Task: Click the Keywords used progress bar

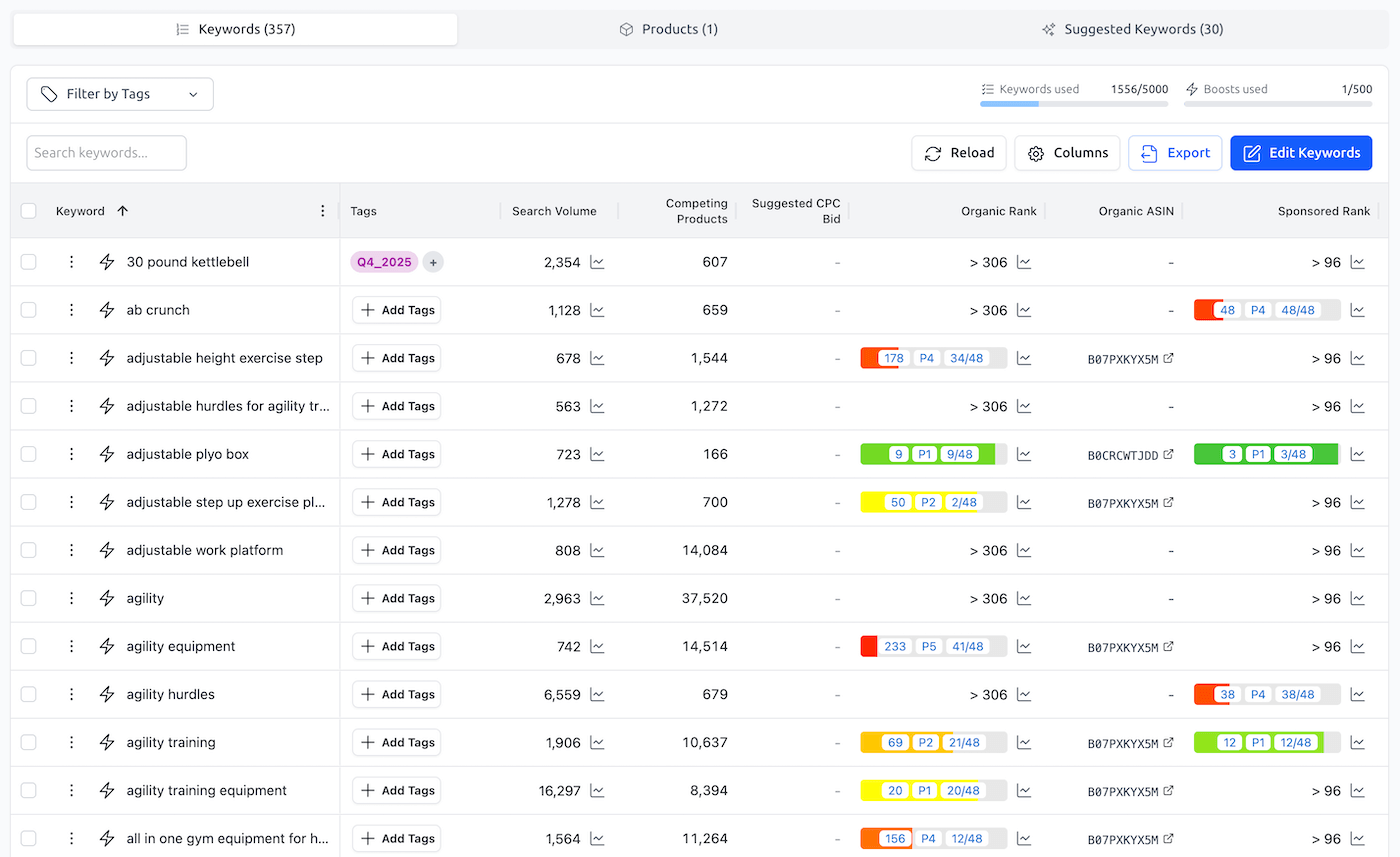Action: [1073, 103]
